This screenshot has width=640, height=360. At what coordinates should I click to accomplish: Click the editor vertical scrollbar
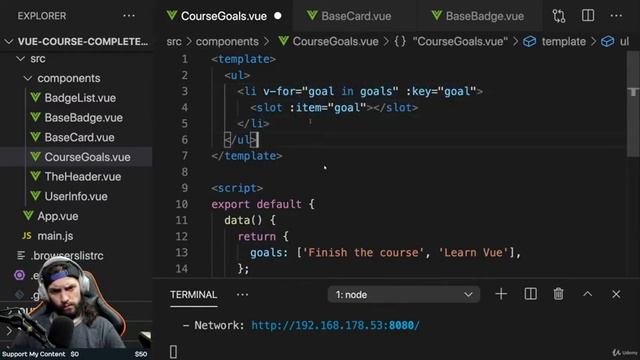coord(633,104)
